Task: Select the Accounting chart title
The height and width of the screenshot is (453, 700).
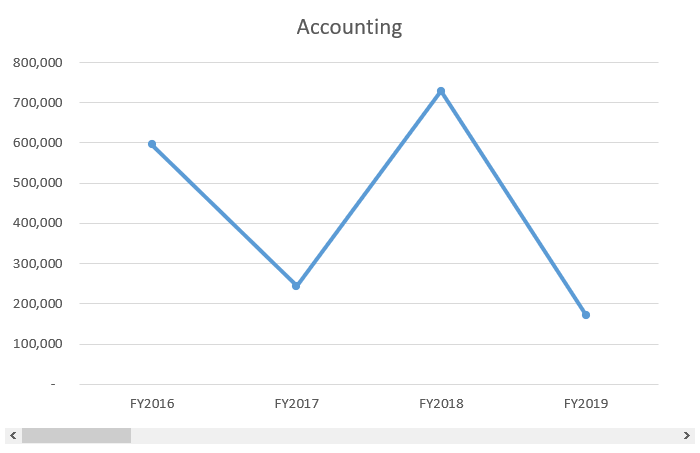Action: pos(349,27)
